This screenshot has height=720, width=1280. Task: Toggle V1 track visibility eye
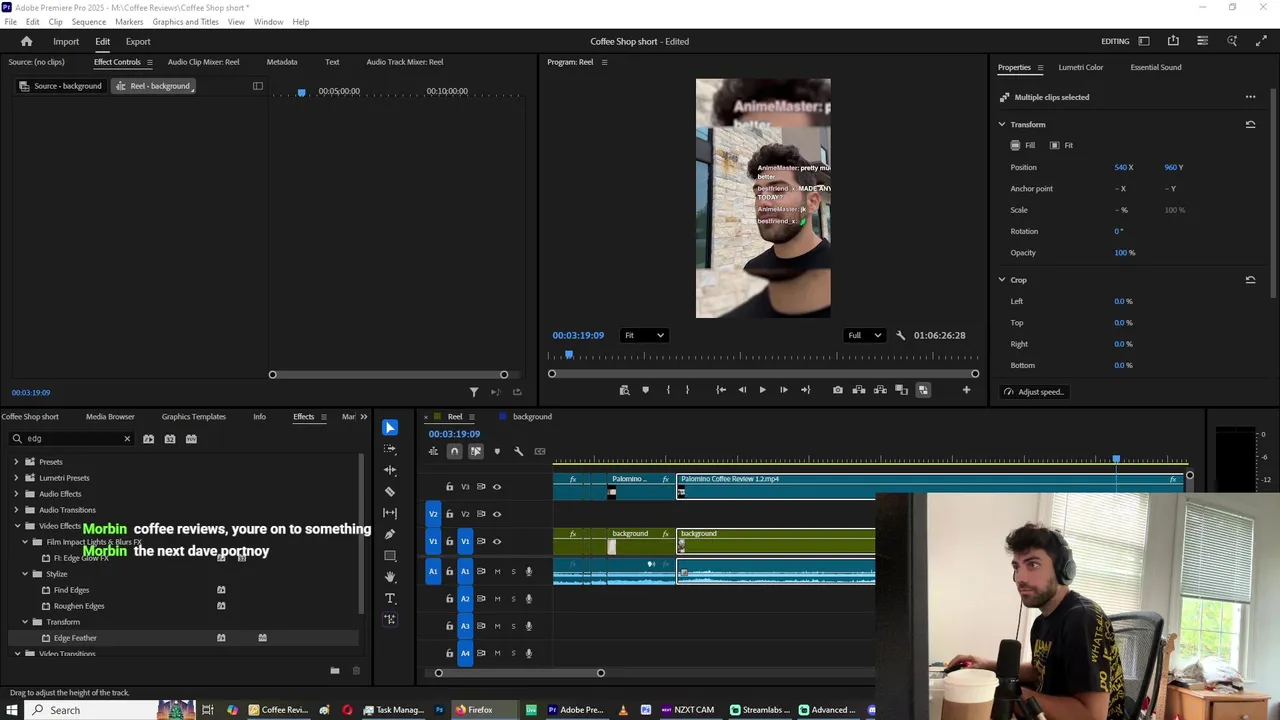497,541
